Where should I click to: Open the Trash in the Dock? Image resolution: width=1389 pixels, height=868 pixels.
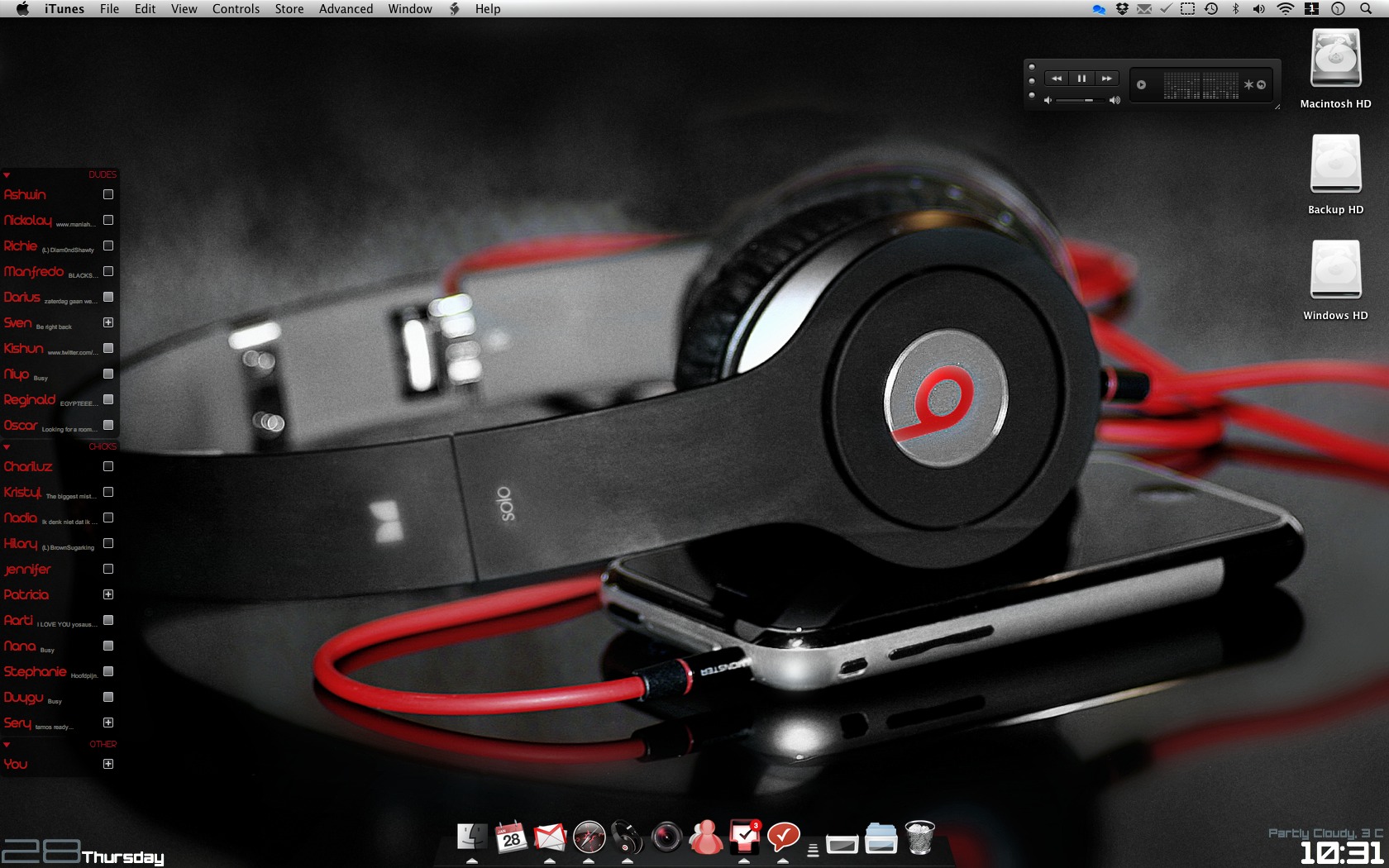pos(919,837)
